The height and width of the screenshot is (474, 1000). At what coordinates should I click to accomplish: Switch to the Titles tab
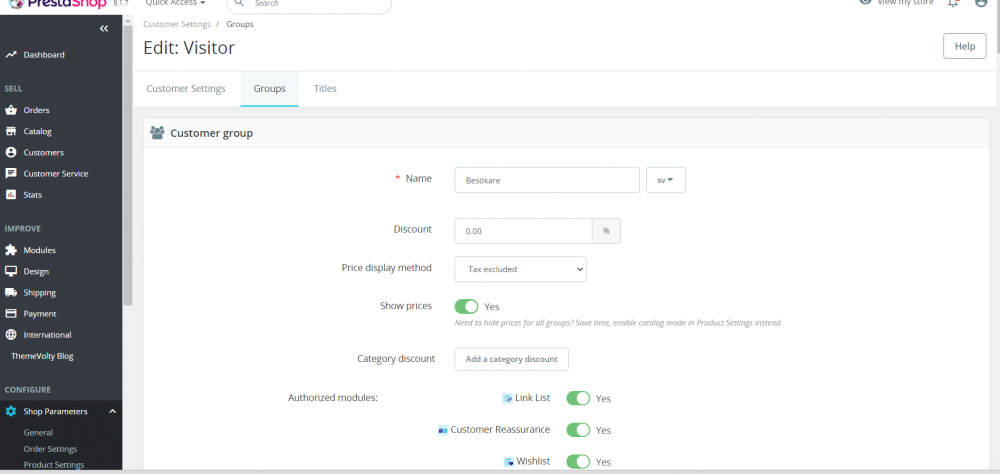click(325, 89)
